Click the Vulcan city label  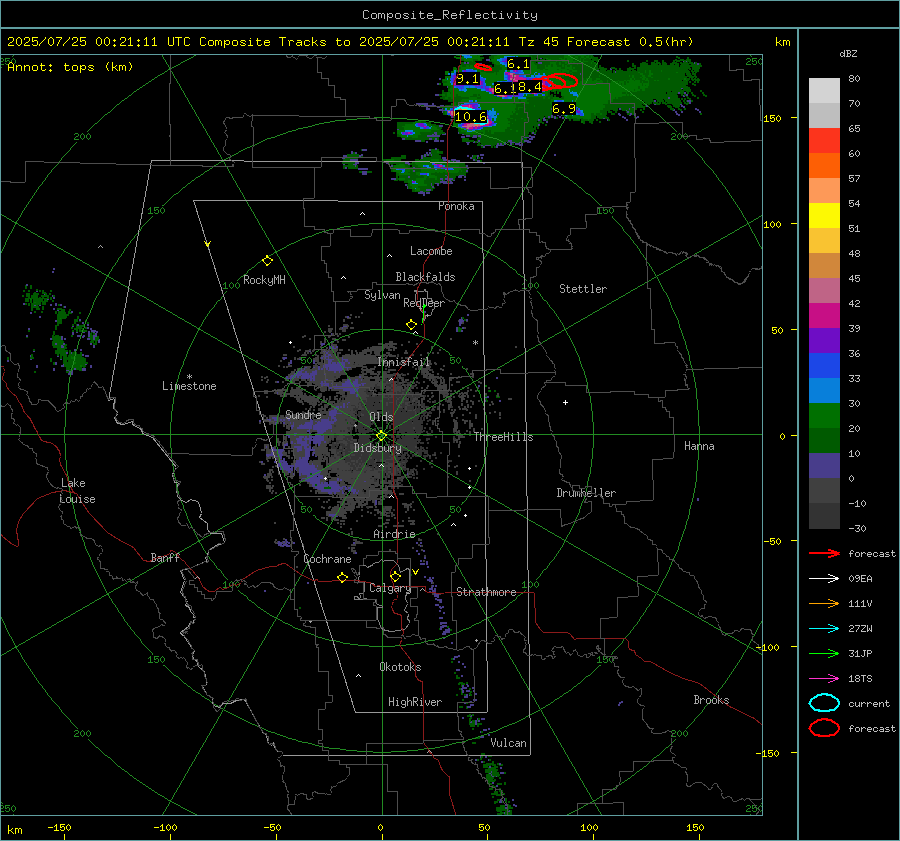[508, 743]
